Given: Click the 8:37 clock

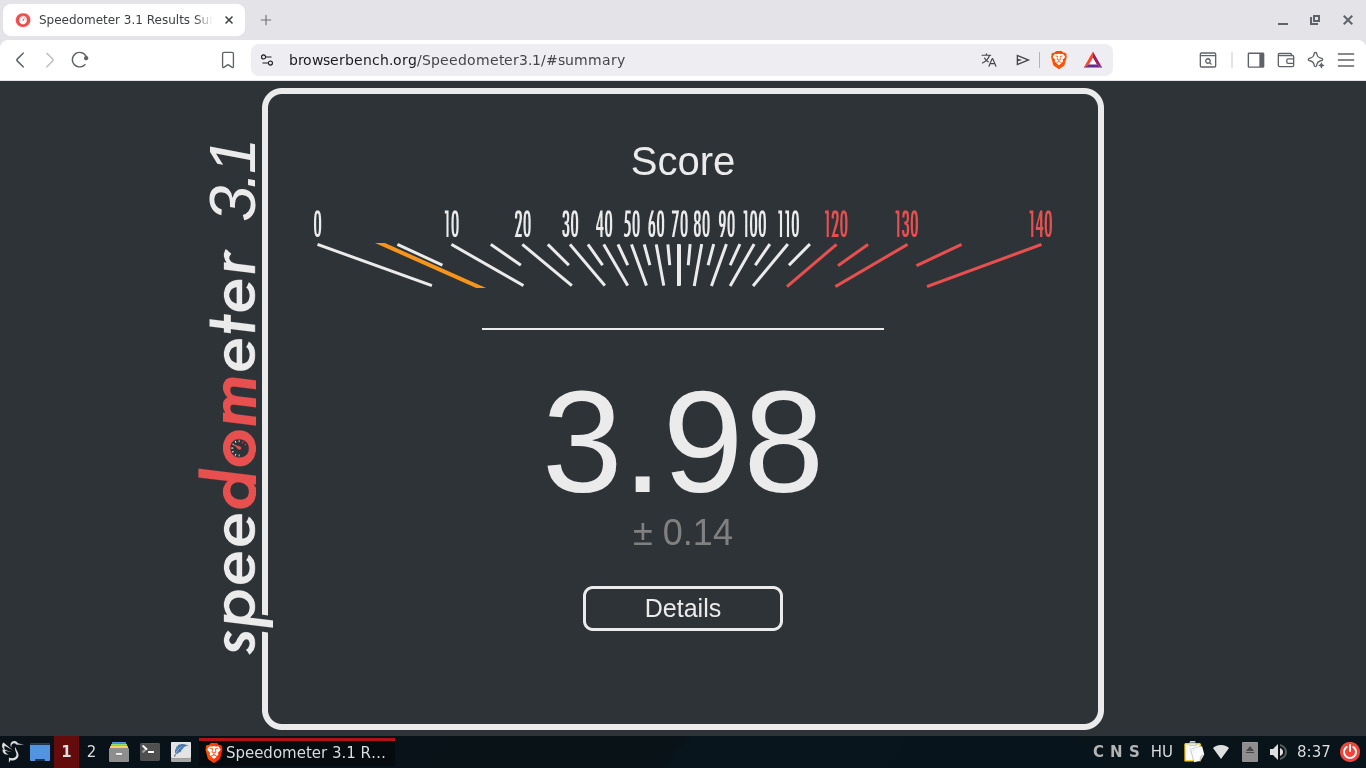Looking at the screenshot, I should click(1314, 752).
